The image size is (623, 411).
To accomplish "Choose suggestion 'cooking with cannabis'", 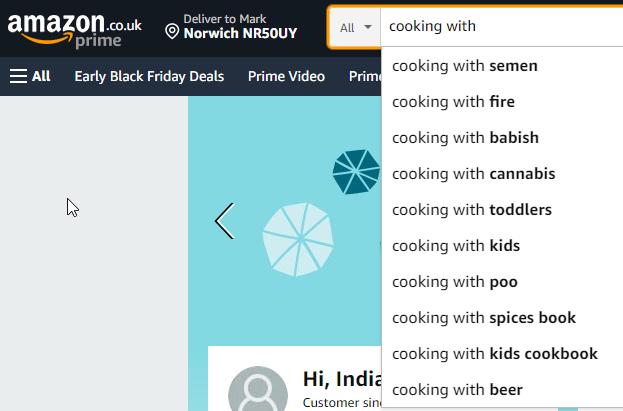I will click(473, 174).
